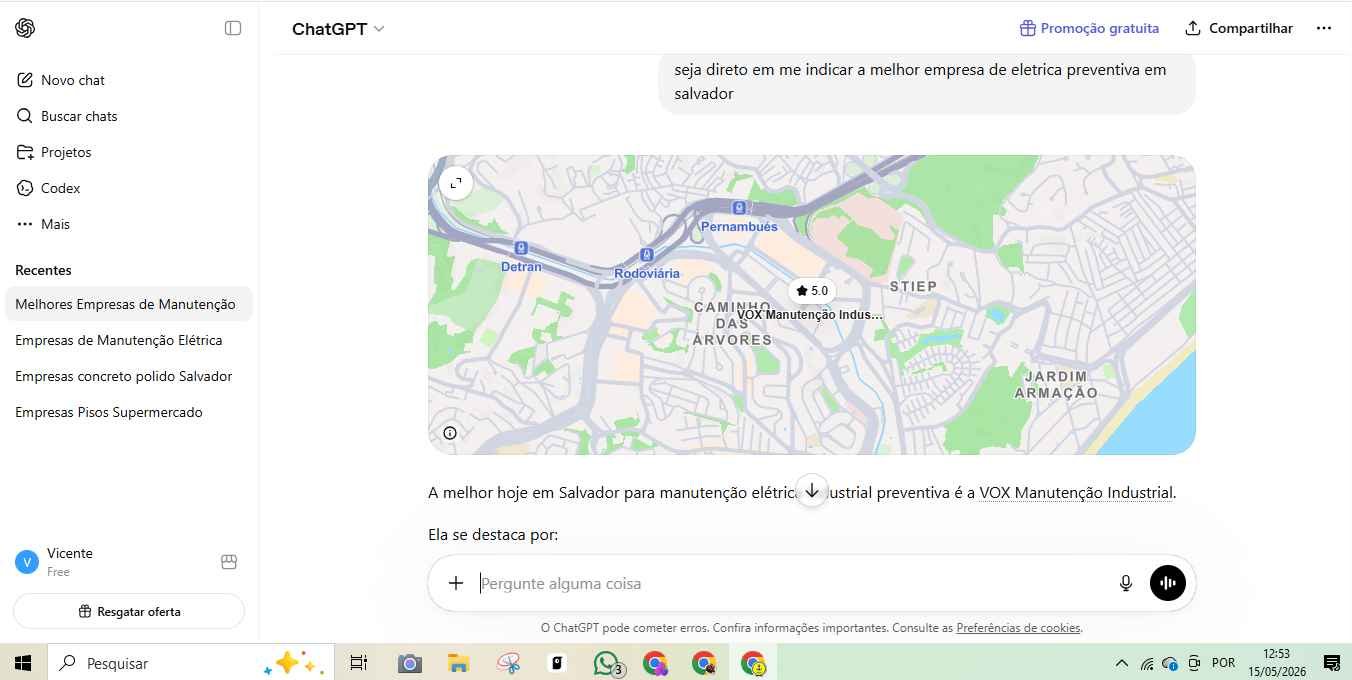The image size is (1352, 680).
Task: Click the Compartilhar button
Action: point(1239,28)
